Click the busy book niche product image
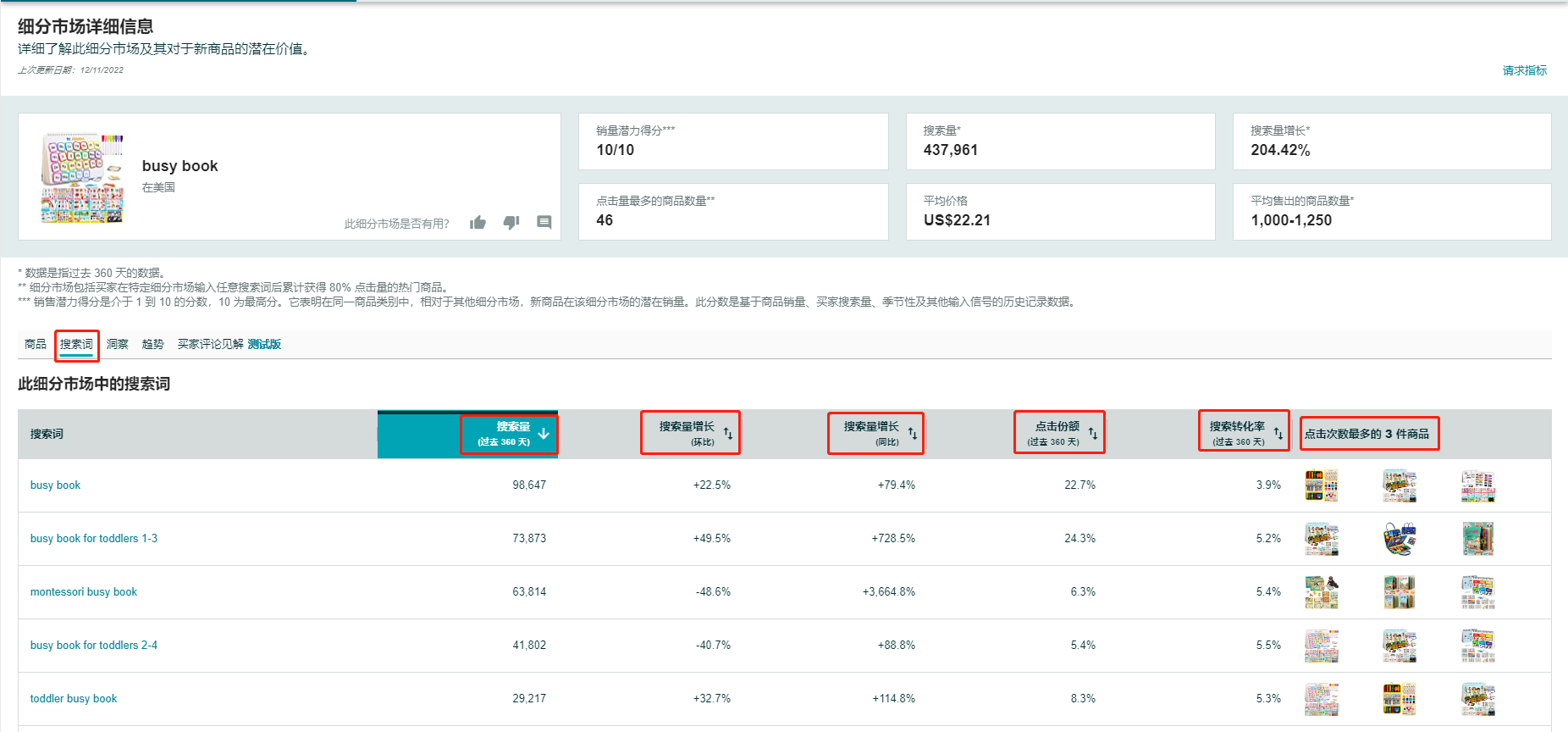The image size is (1568, 732). pos(82,177)
